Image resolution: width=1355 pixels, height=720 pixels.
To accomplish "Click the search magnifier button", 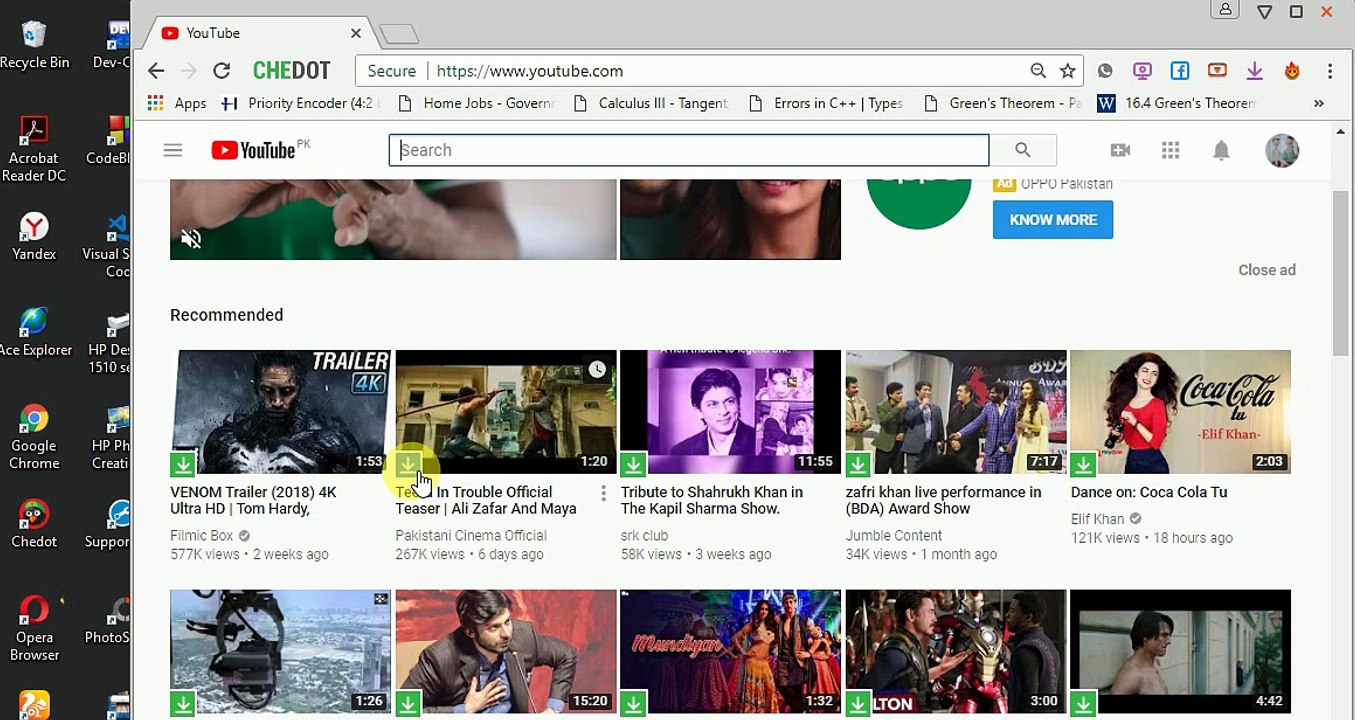I will (x=1022, y=150).
